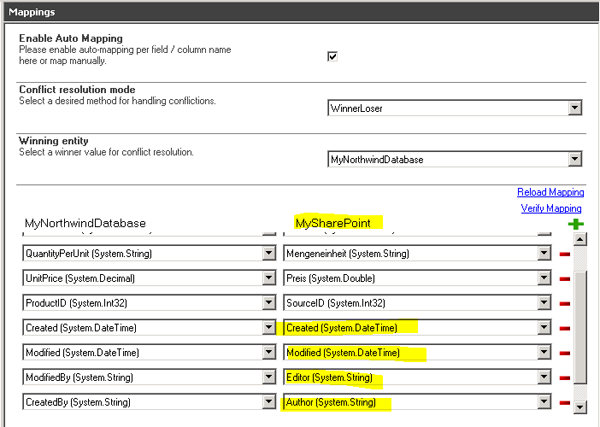600x427 pixels.
Task: Open the Mengeneinheit target field dropdown
Action: point(544,254)
